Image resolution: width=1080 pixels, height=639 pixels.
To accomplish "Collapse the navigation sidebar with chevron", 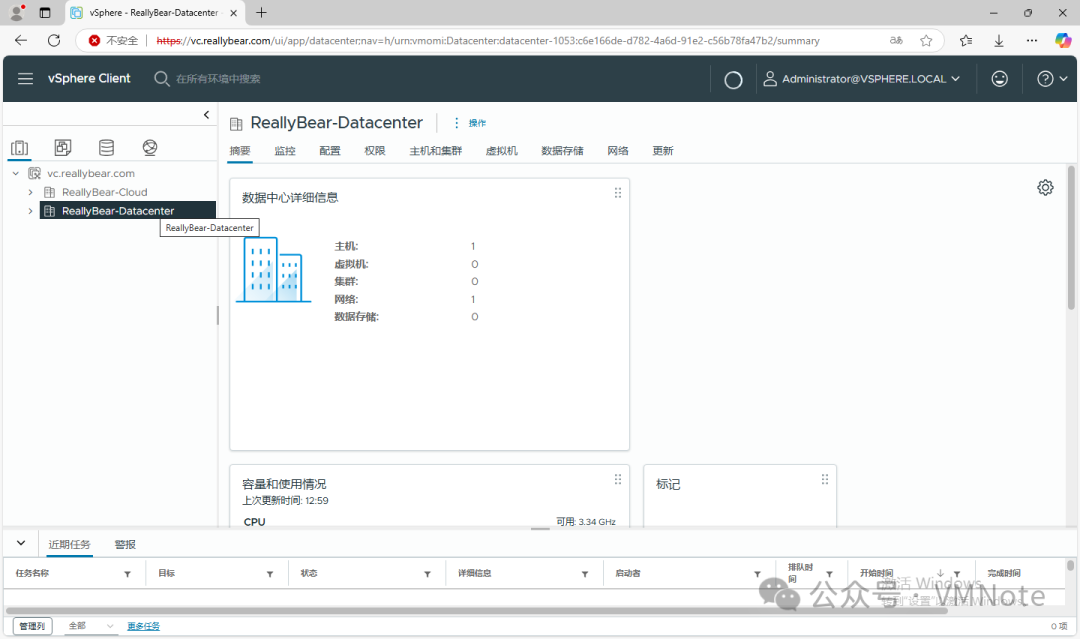I will point(206,115).
